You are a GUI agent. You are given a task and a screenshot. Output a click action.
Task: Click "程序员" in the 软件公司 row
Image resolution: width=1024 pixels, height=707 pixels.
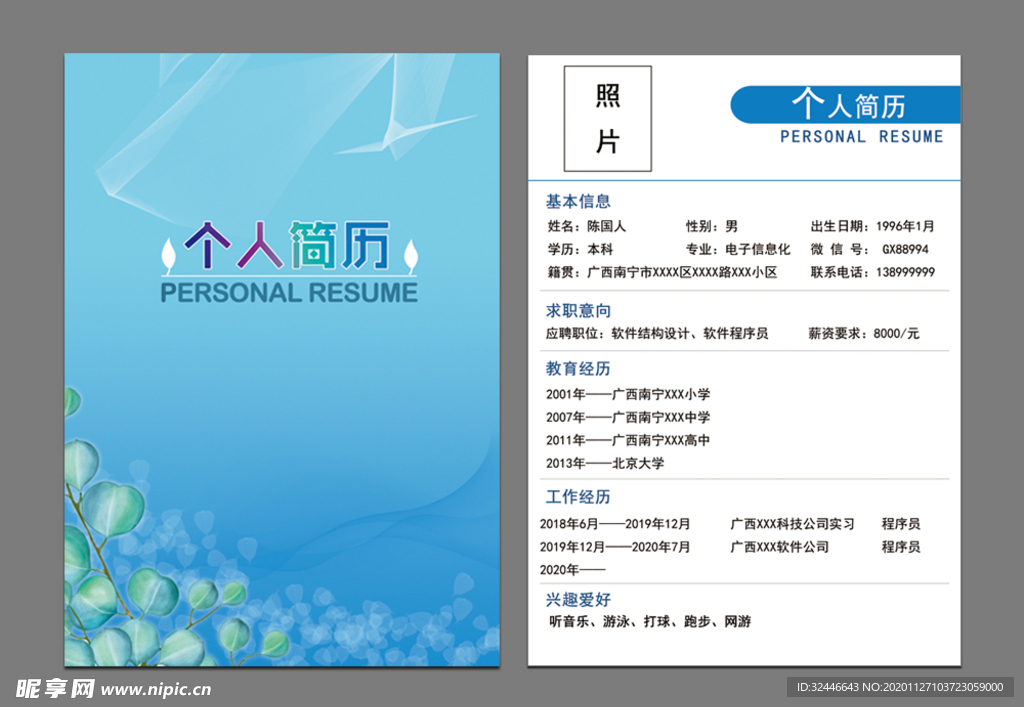[901, 547]
